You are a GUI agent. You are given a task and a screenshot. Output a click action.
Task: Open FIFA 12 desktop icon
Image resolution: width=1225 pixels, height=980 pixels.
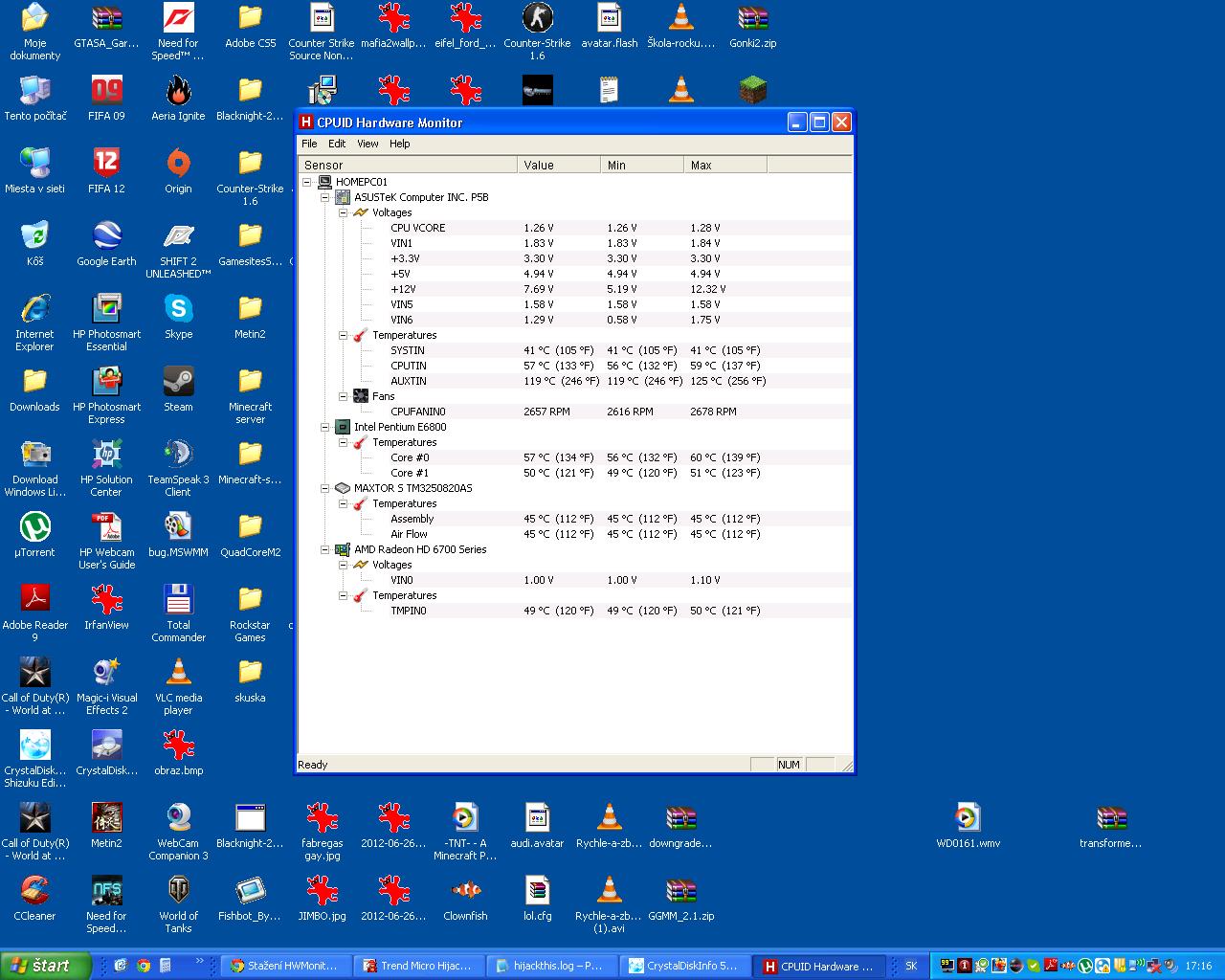[x=106, y=172]
